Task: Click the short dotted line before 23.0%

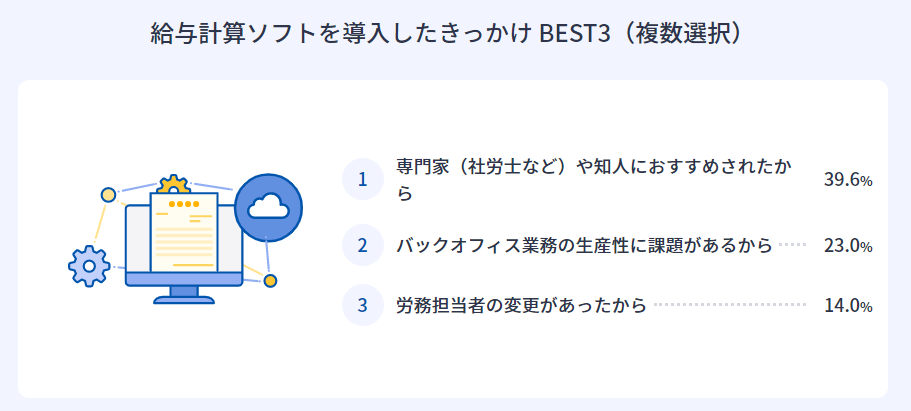Action: coord(792,244)
